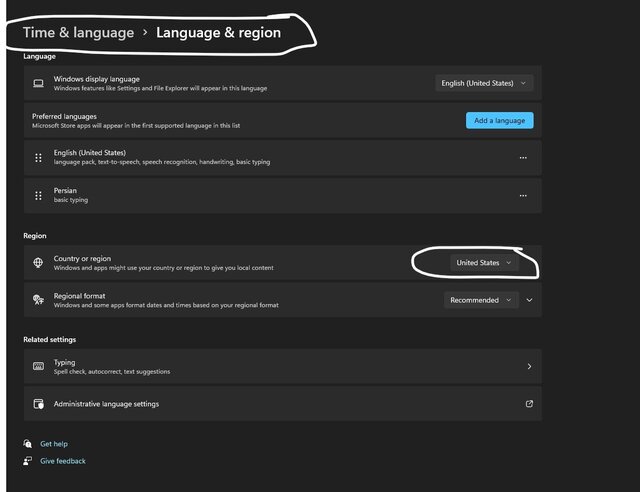The image size is (640, 492).
Task: Click the globe icon for Country or region
Action: pos(38,263)
